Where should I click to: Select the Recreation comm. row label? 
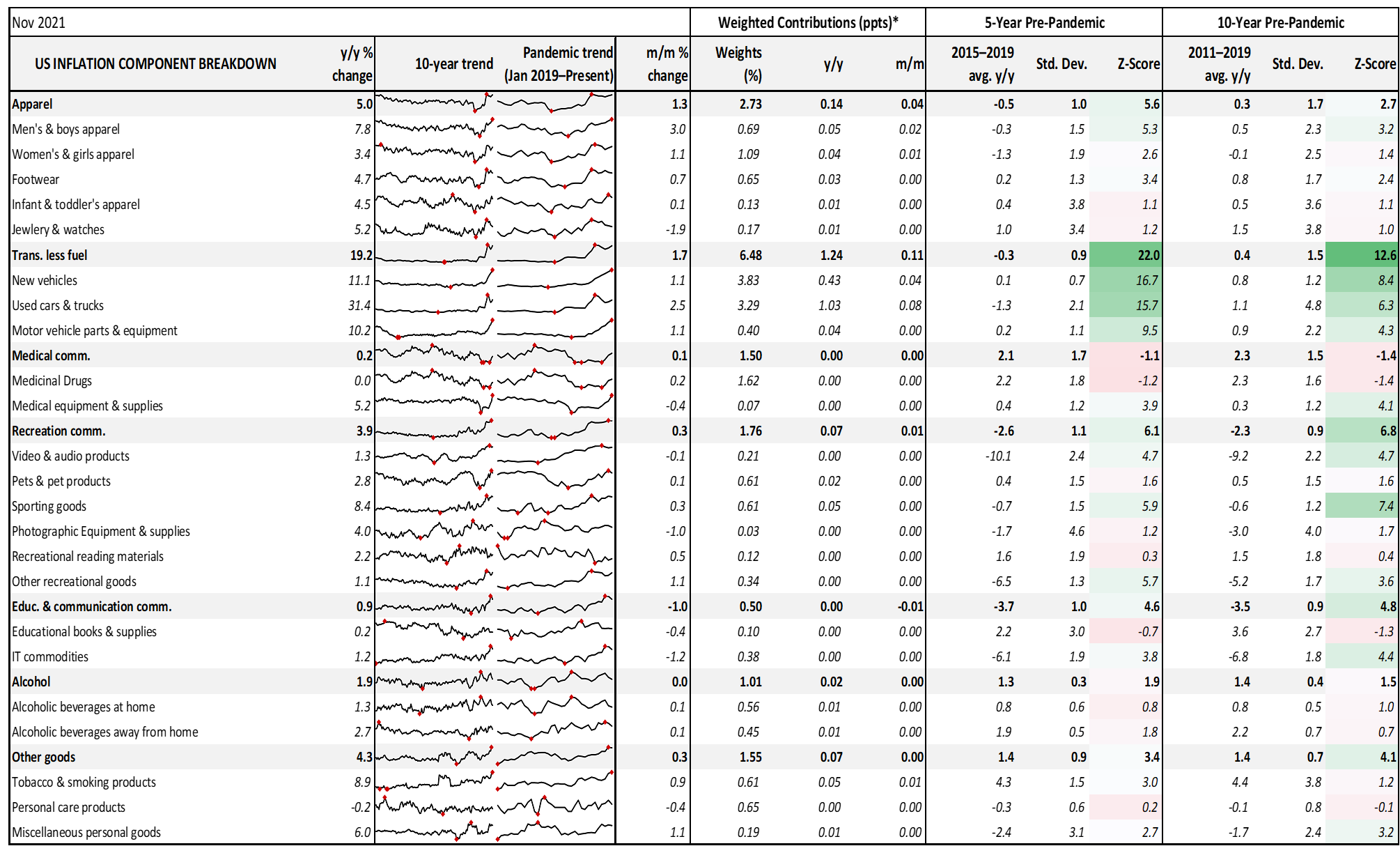click(x=59, y=431)
